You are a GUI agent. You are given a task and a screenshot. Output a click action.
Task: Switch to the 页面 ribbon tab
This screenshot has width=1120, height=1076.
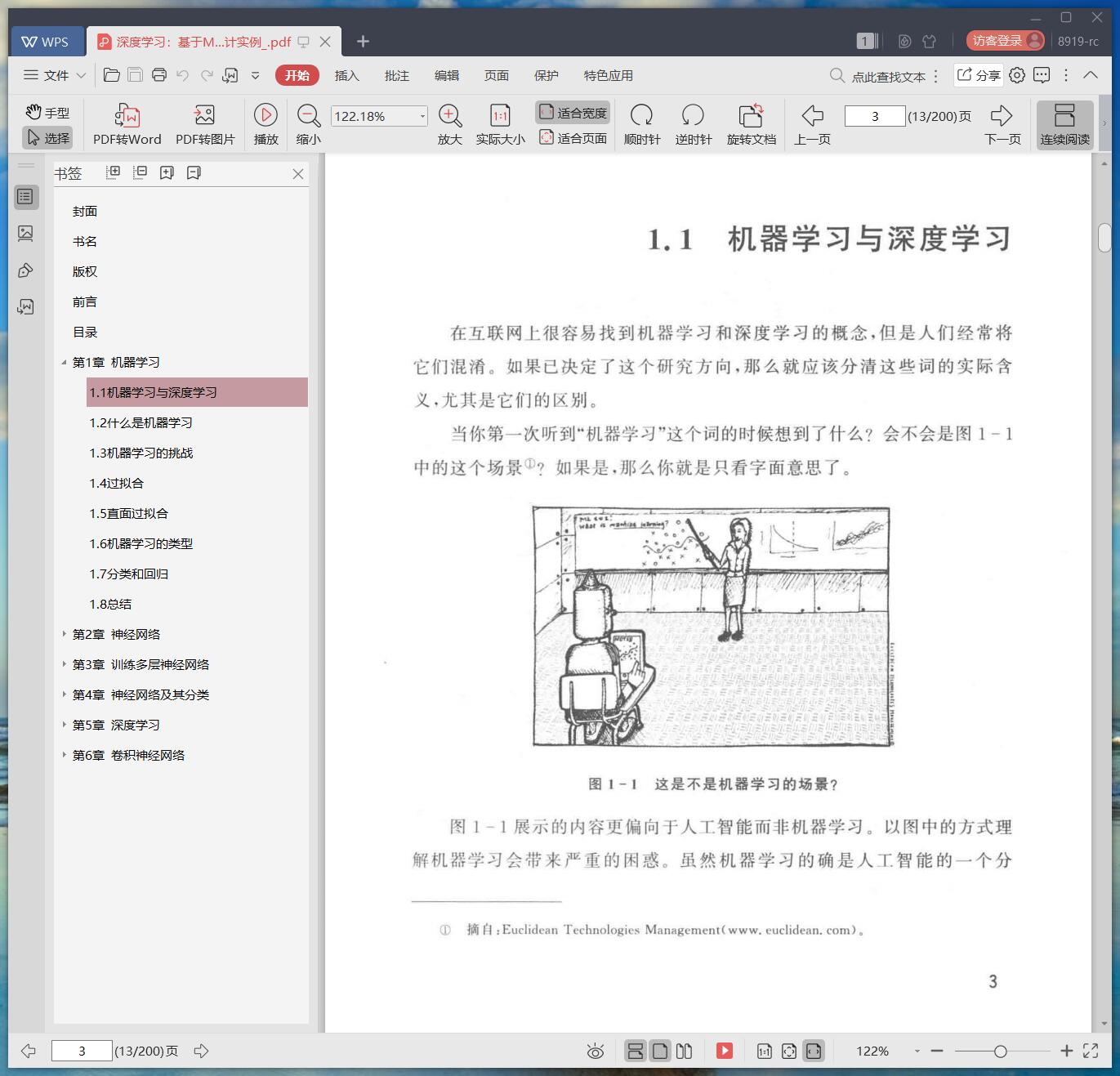[x=496, y=75]
